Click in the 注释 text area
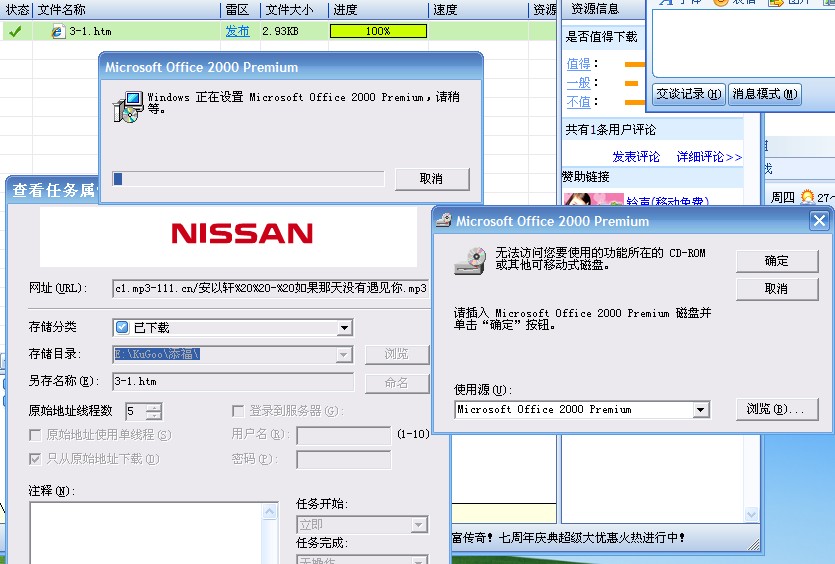Image resolution: width=835 pixels, height=564 pixels. pyautogui.click(x=146, y=533)
